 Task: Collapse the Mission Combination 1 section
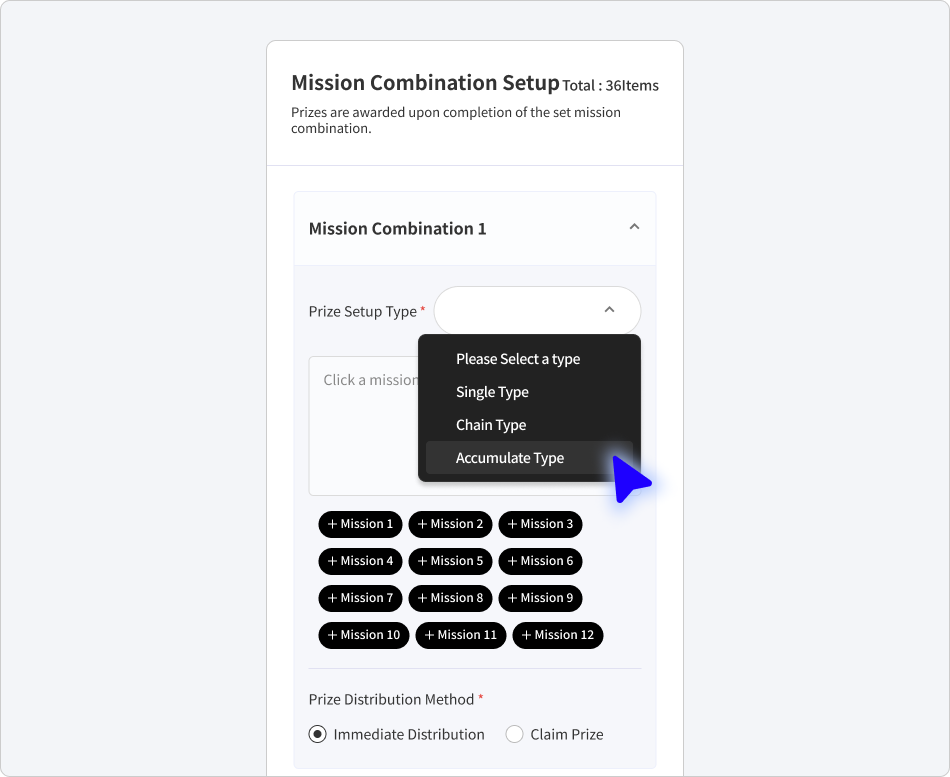point(634,227)
